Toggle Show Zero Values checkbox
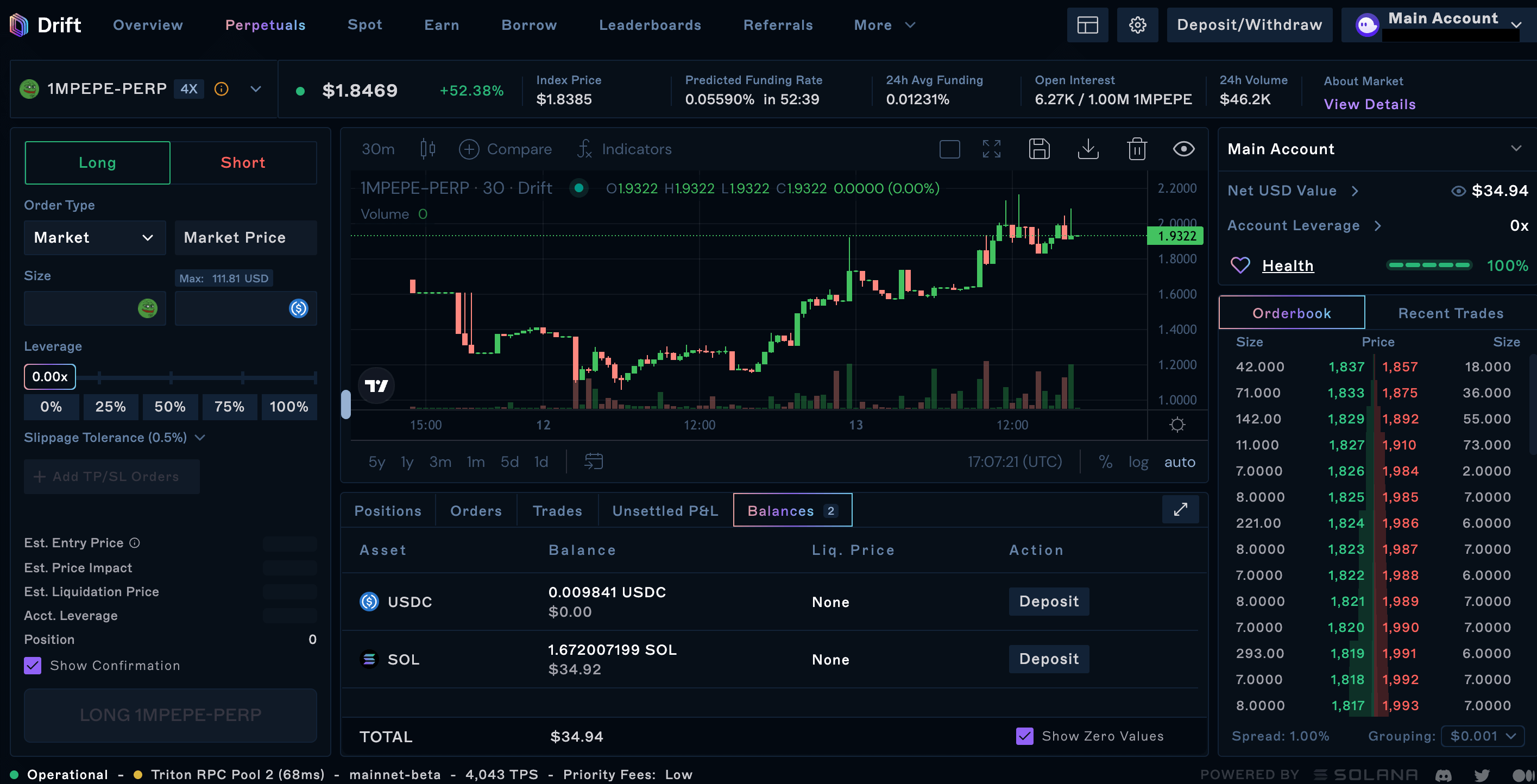 click(1024, 736)
